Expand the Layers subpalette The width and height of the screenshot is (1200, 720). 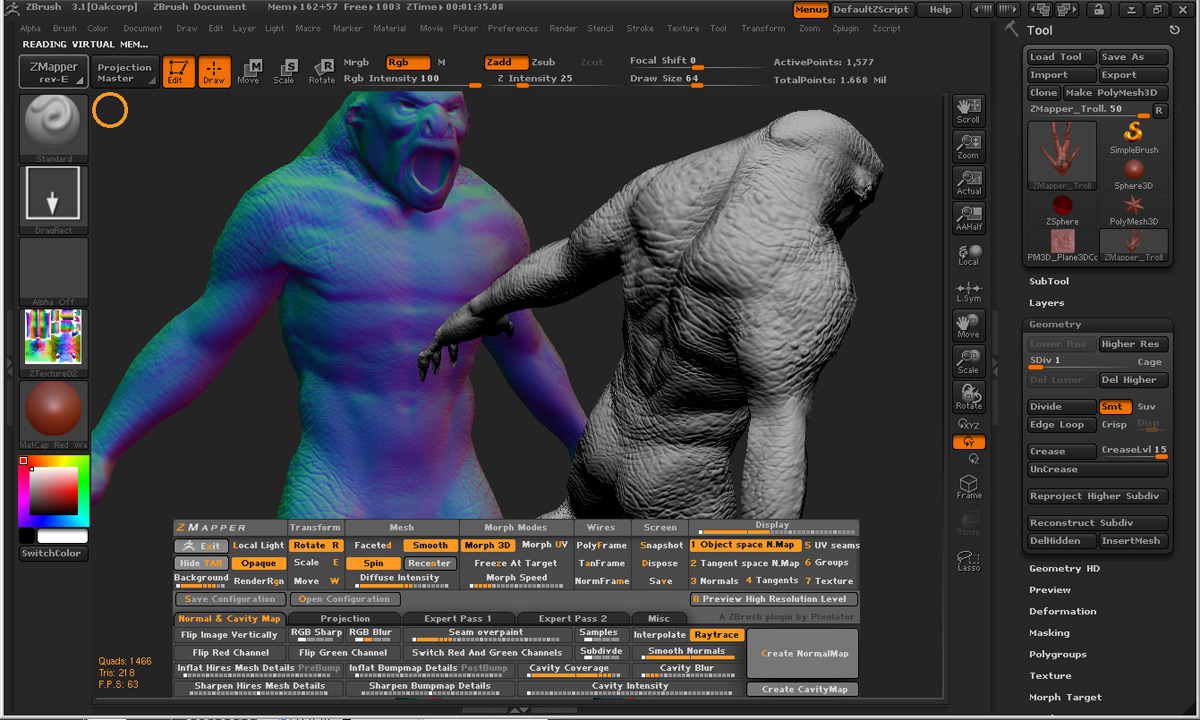tap(1047, 303)
